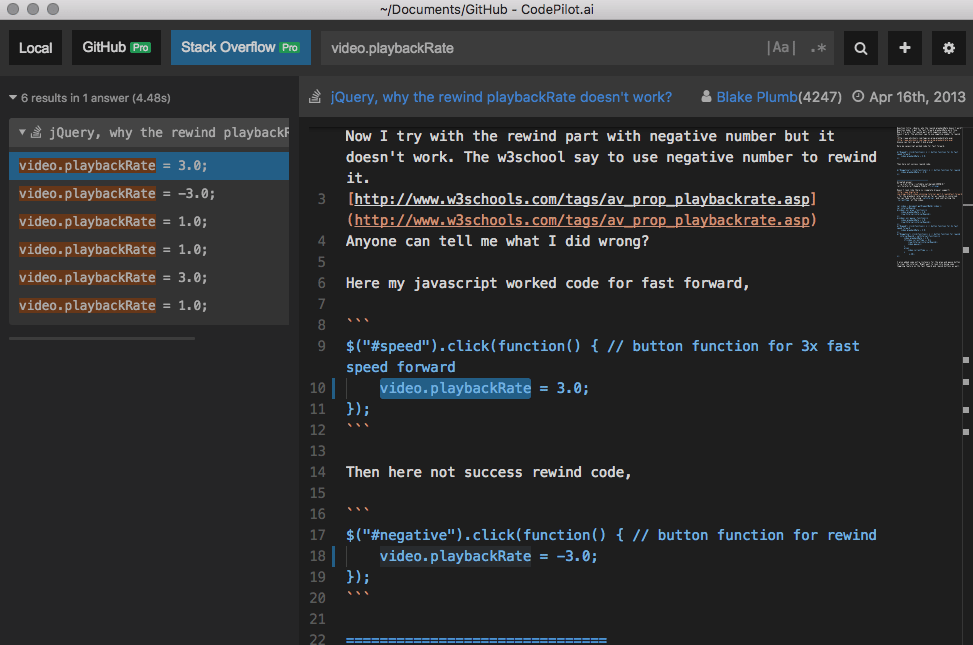
Task: Click the plus add button
Action: [905, 48]
